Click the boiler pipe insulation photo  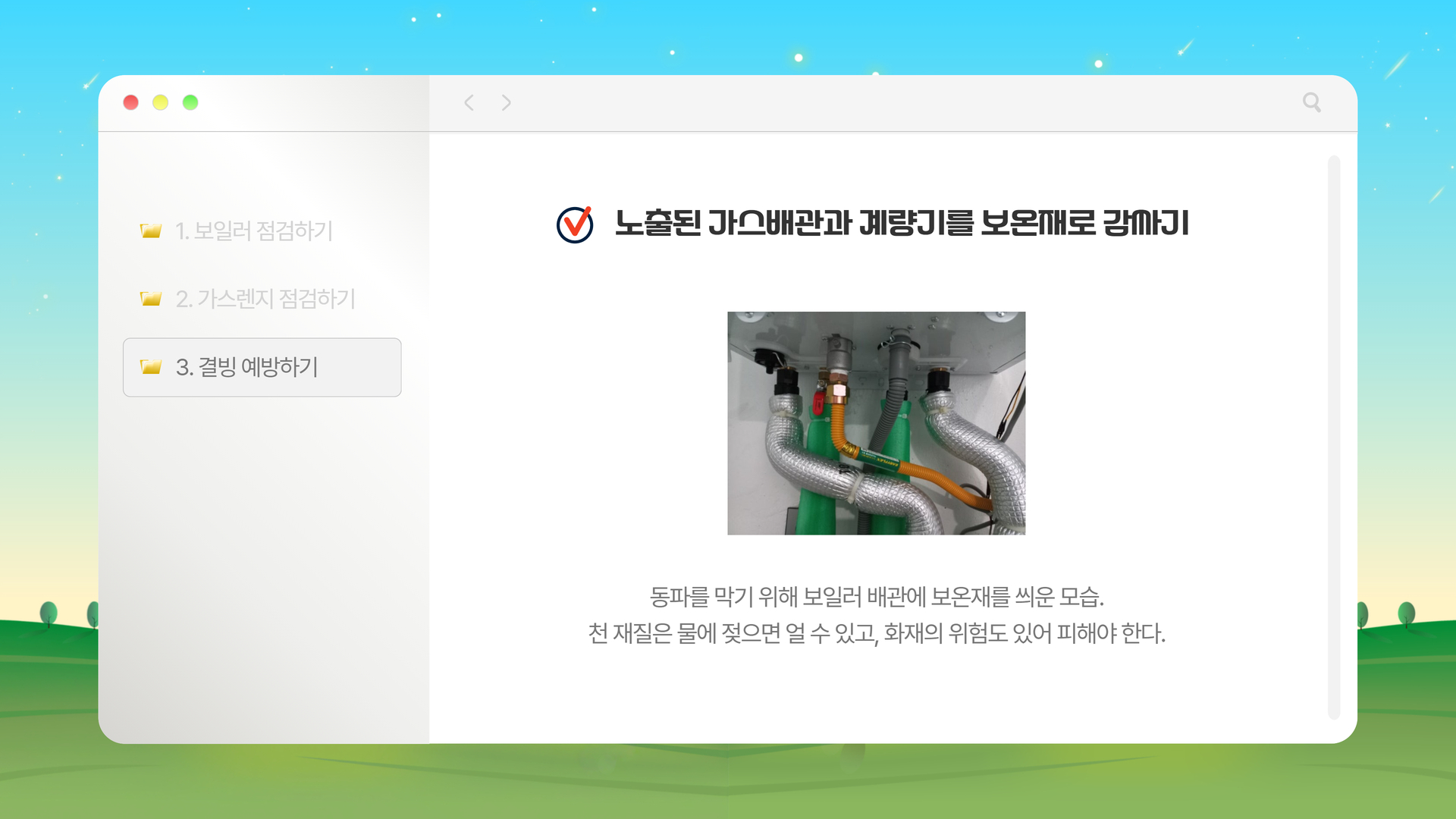[876, 423]
